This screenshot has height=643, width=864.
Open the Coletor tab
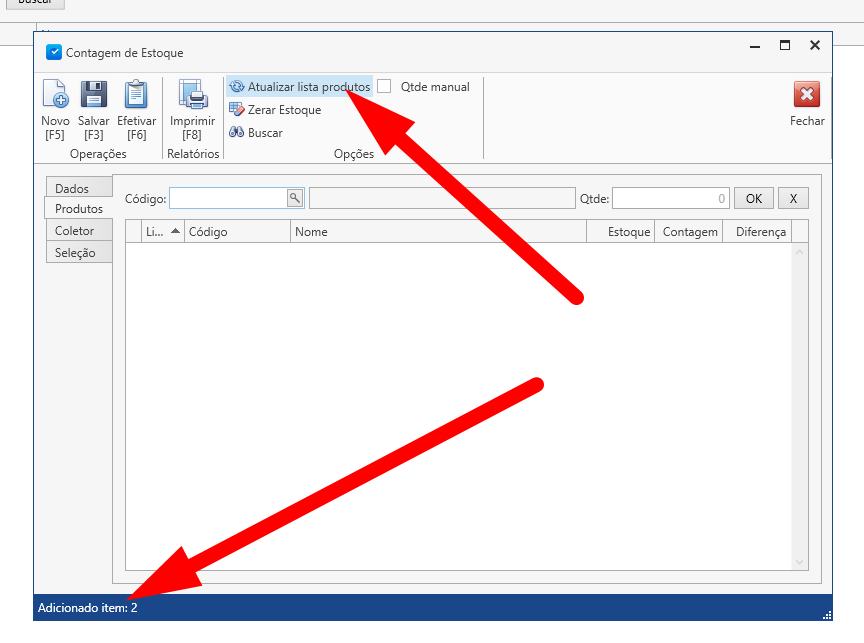75,231
